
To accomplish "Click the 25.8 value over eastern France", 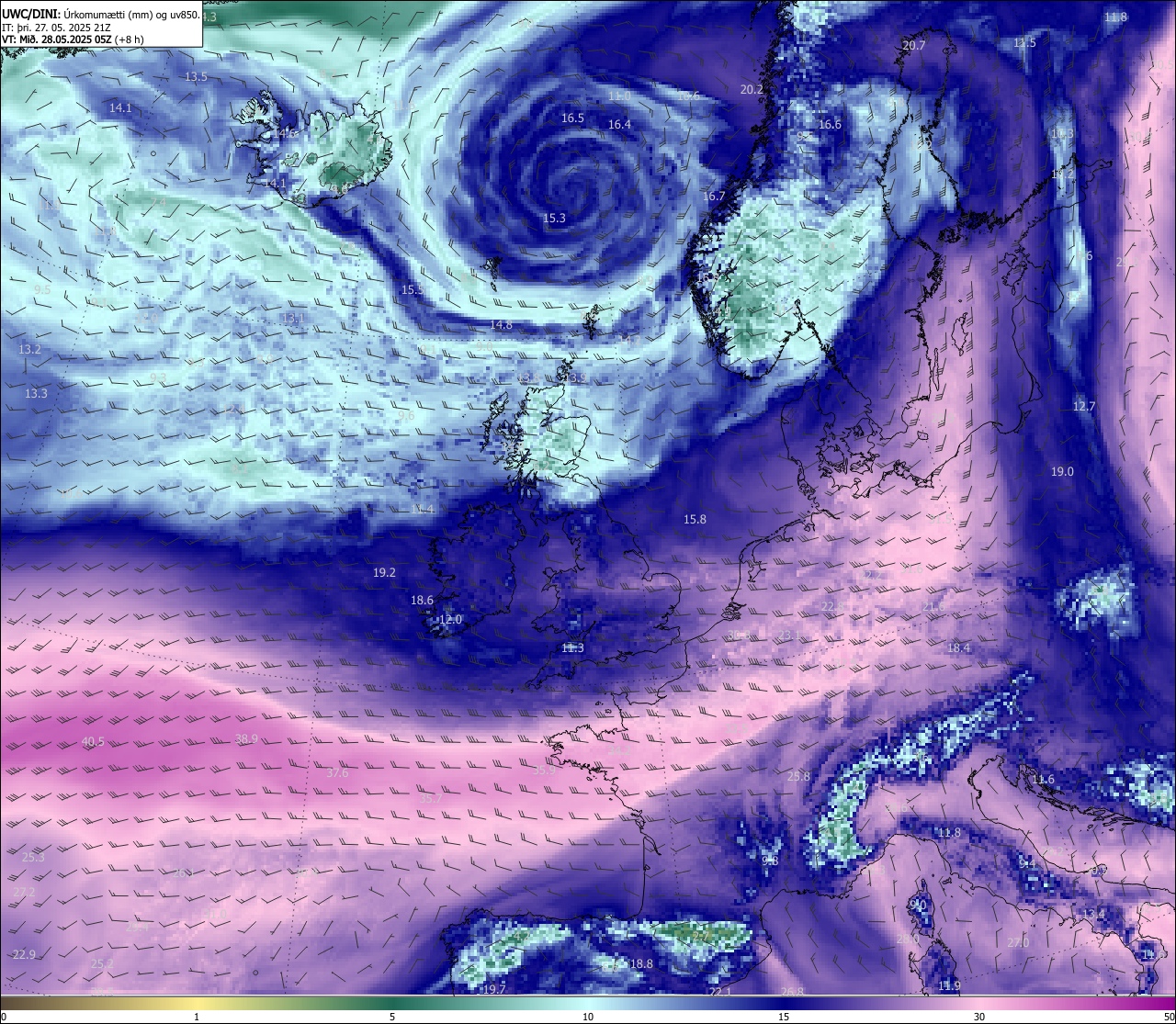I will tap(799, 777).
